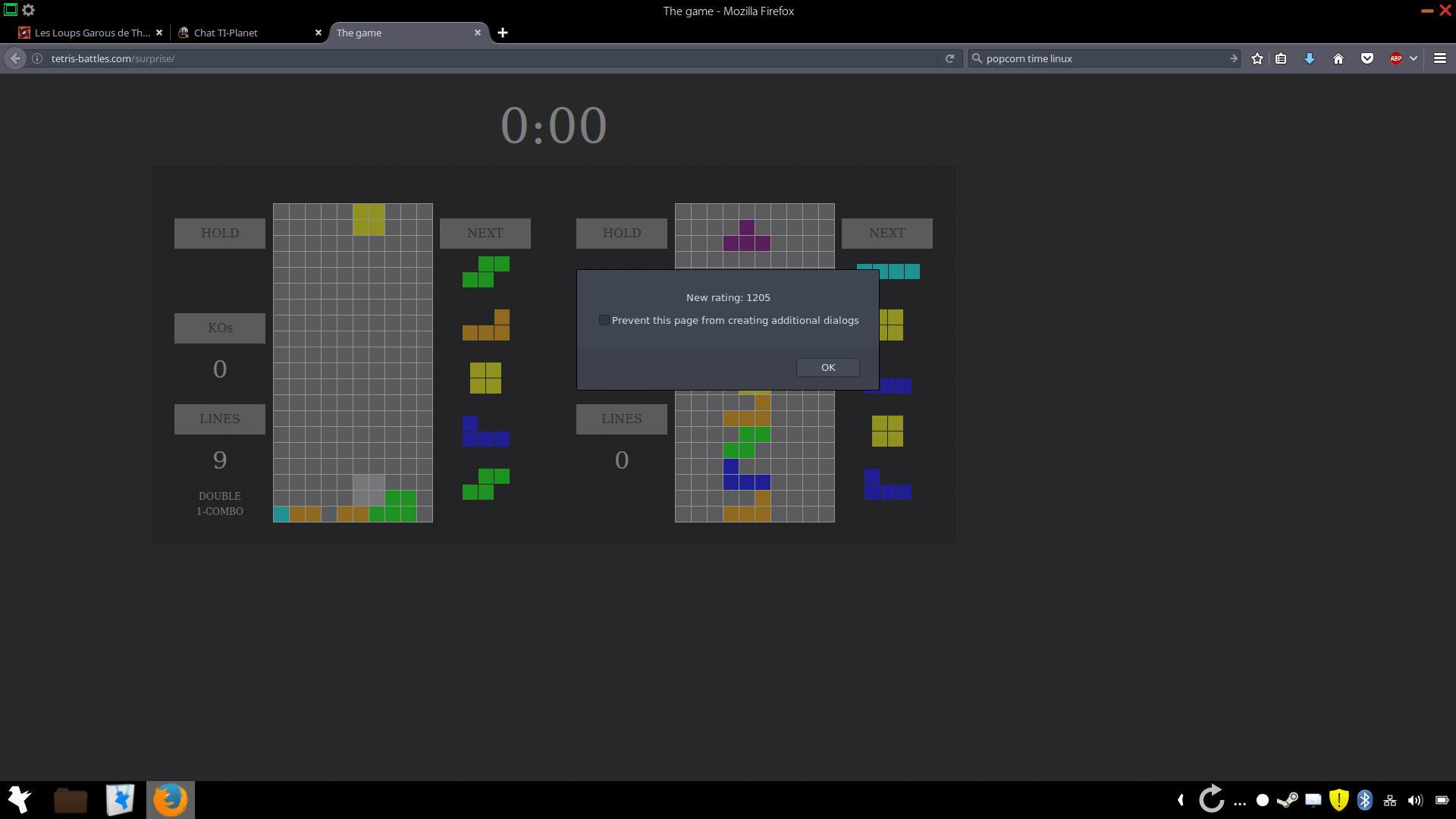The width and height of the screenshot is (1456, 819).
Task: Click the right player's NEXT label
Action: pos(887,234)
